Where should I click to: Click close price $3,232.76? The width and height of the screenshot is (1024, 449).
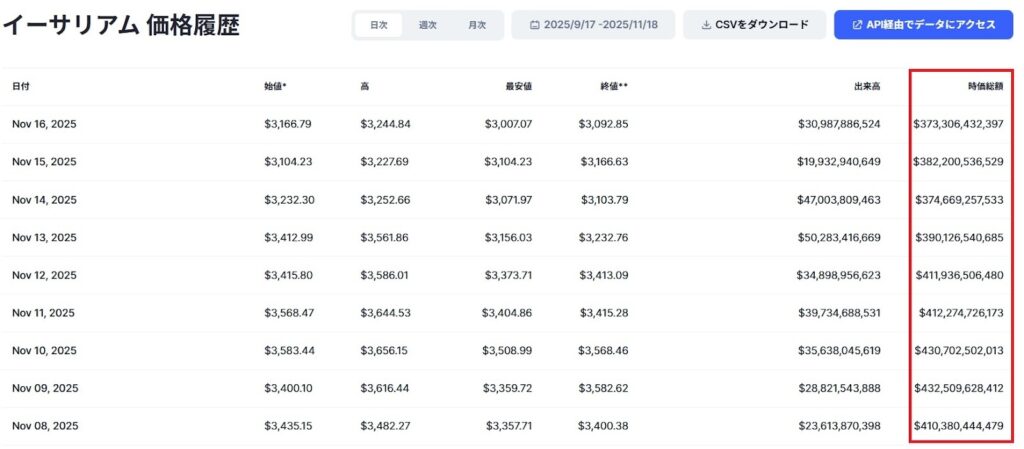[603, 237]
